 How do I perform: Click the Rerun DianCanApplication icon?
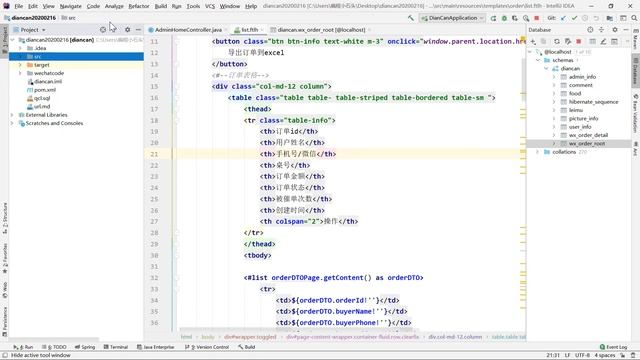[493, 18]
